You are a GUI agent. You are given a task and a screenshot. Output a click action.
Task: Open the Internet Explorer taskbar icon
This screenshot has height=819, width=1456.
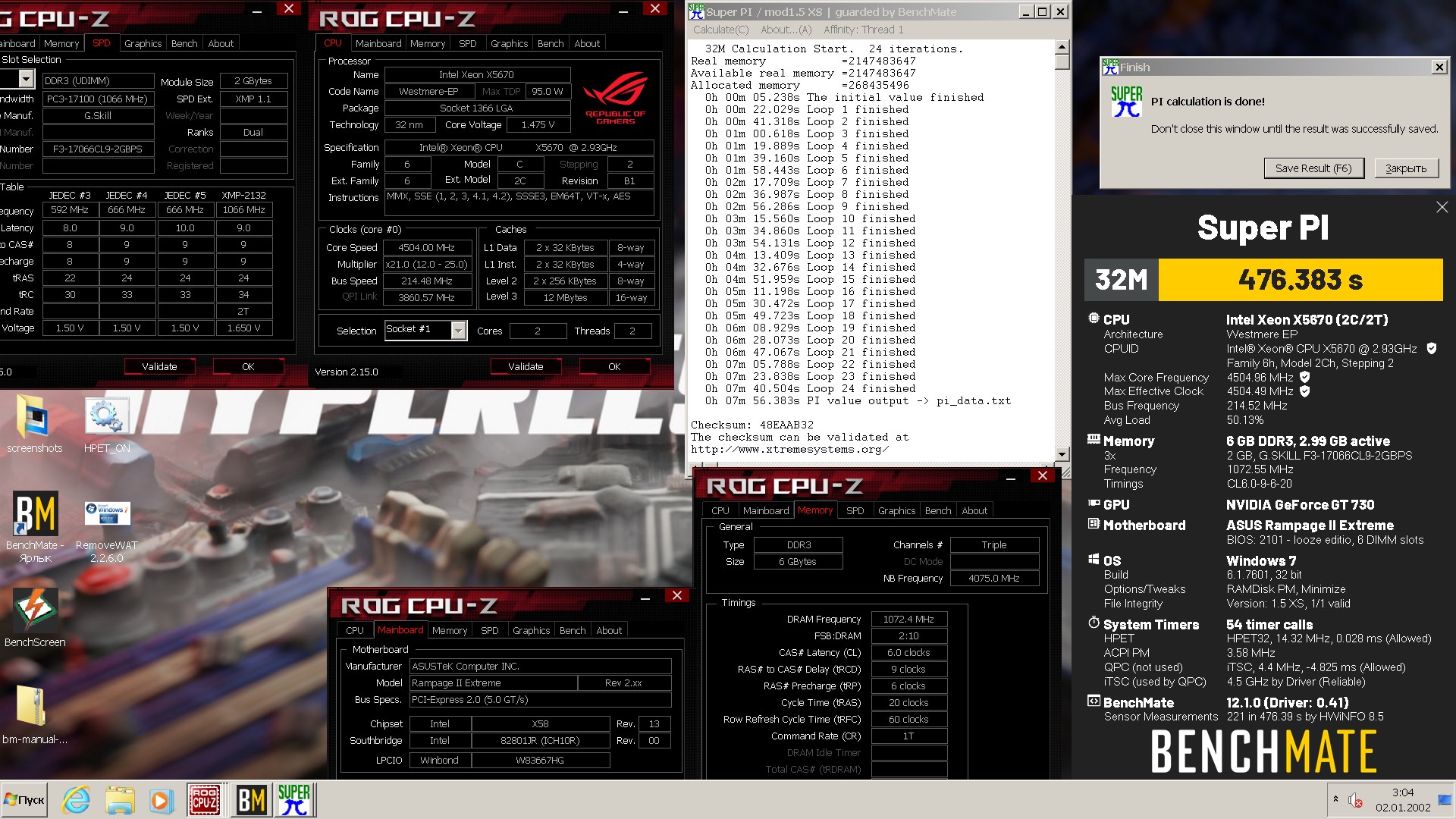point(76,800)
